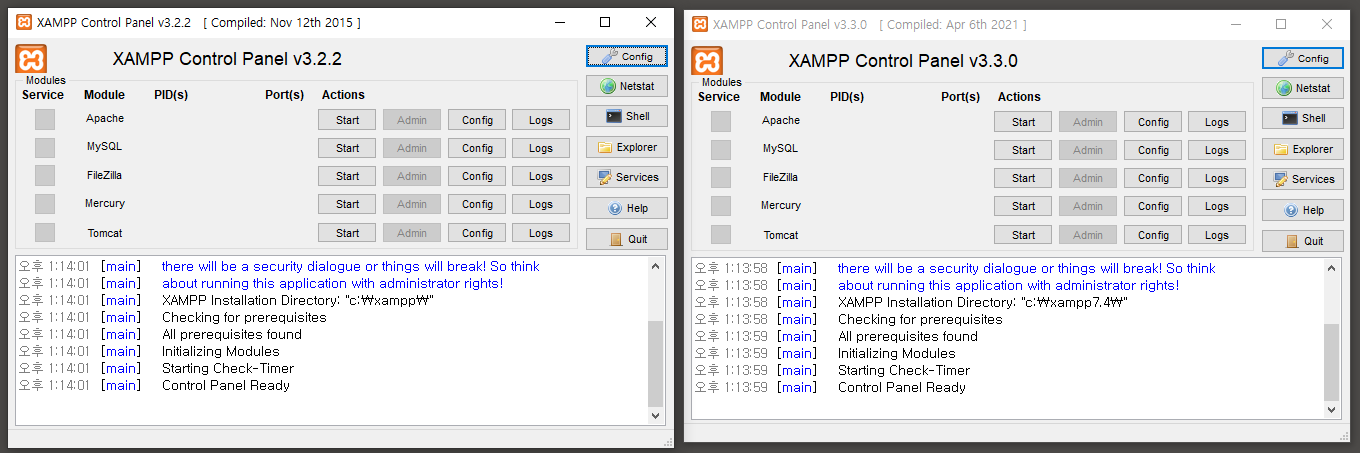Start FileZilla in v3.2.2 window
Viewport: 1360px width, 453px height.
[347, 176]
